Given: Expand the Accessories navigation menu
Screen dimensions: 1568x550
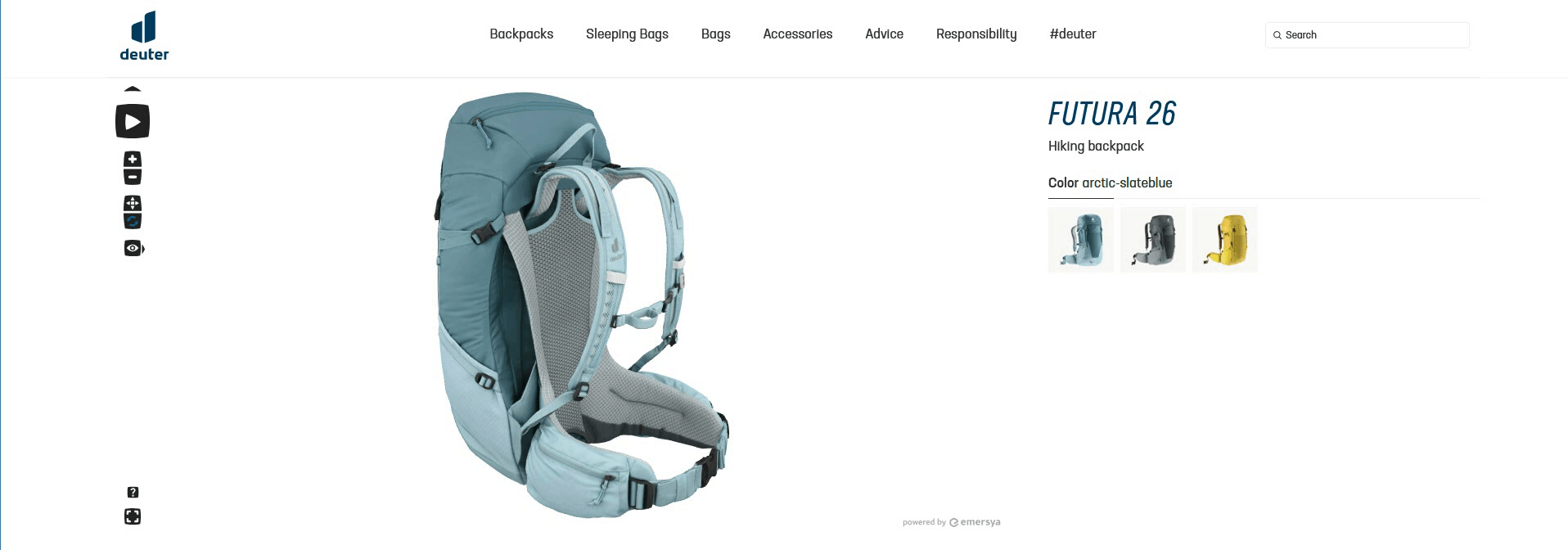Looking at the screenshot, I should (797, 34).
